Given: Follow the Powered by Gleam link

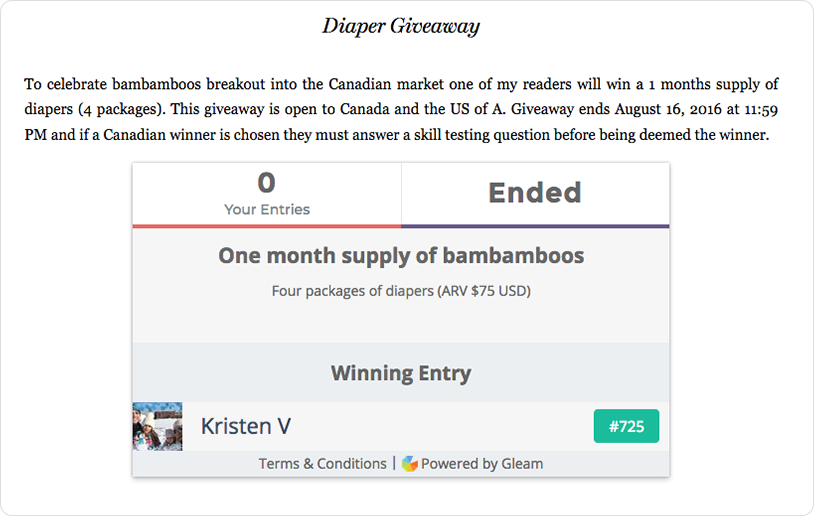Looking at the screenshot, I should (482, 464).
